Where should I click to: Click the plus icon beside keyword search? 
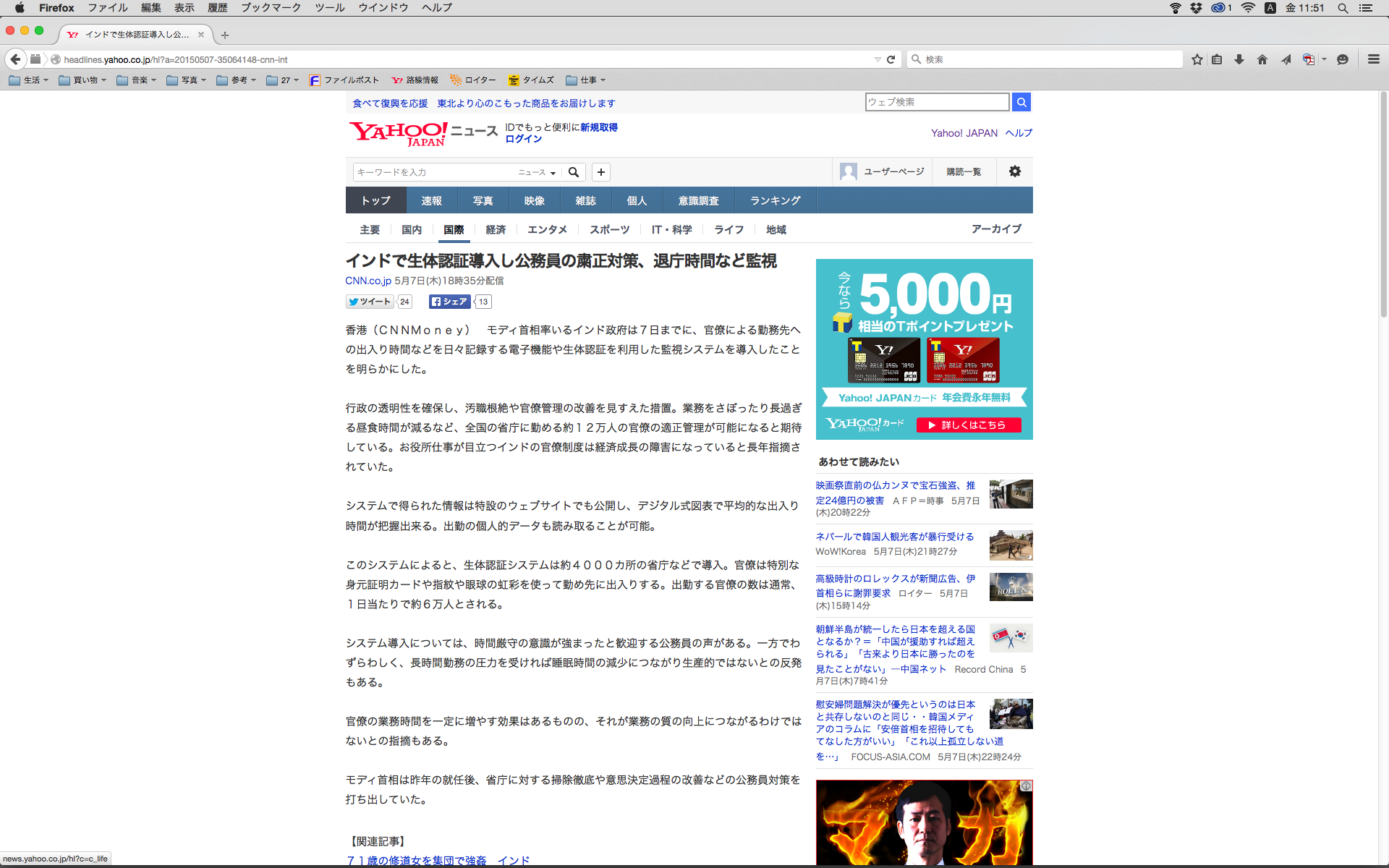tap(600, 172)
